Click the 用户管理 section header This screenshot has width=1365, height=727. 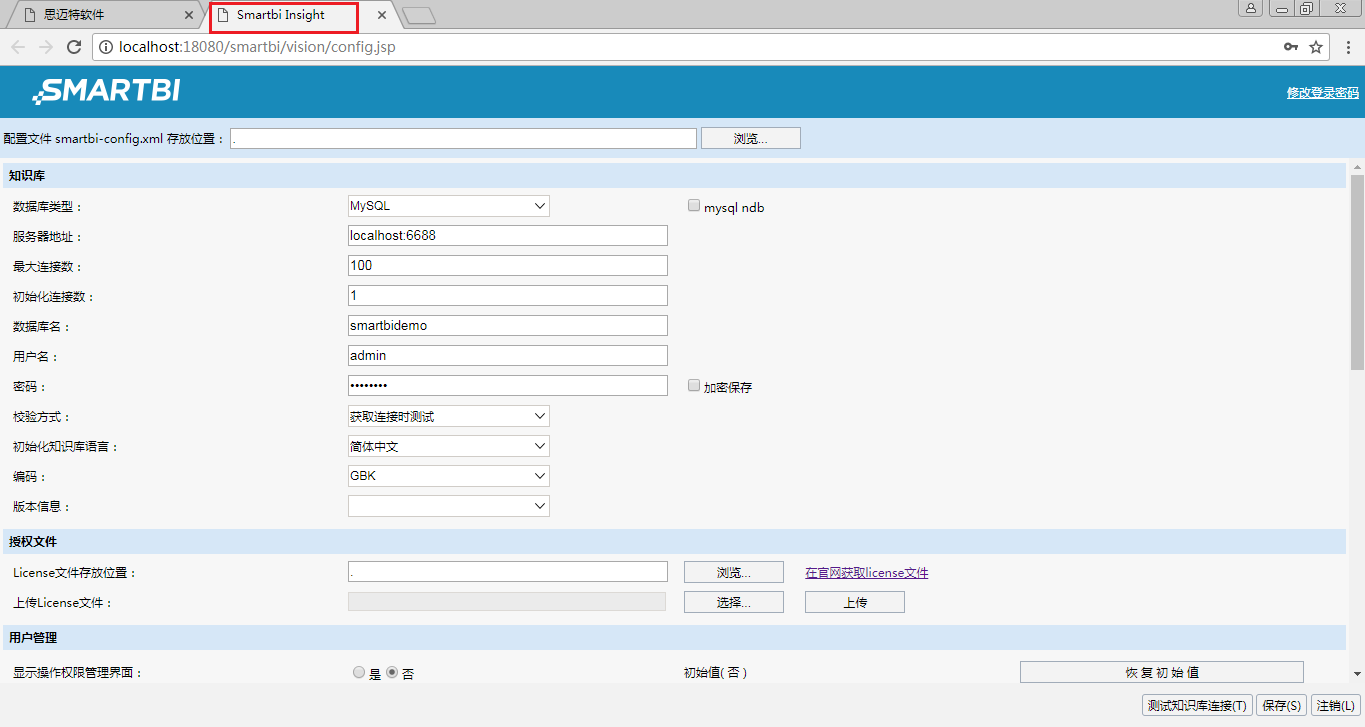tap(674, 638)
